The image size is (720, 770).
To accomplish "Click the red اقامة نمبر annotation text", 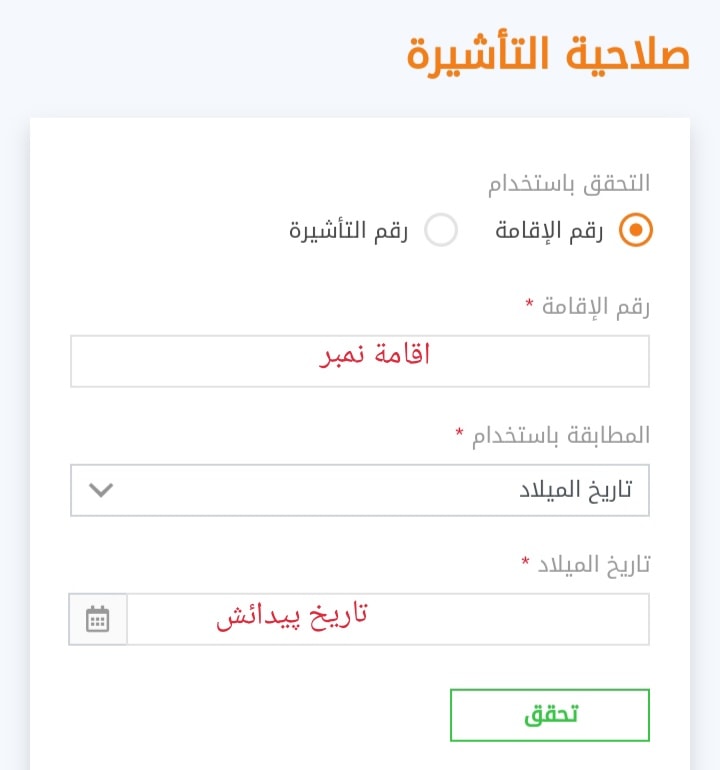I will (374, 355).
